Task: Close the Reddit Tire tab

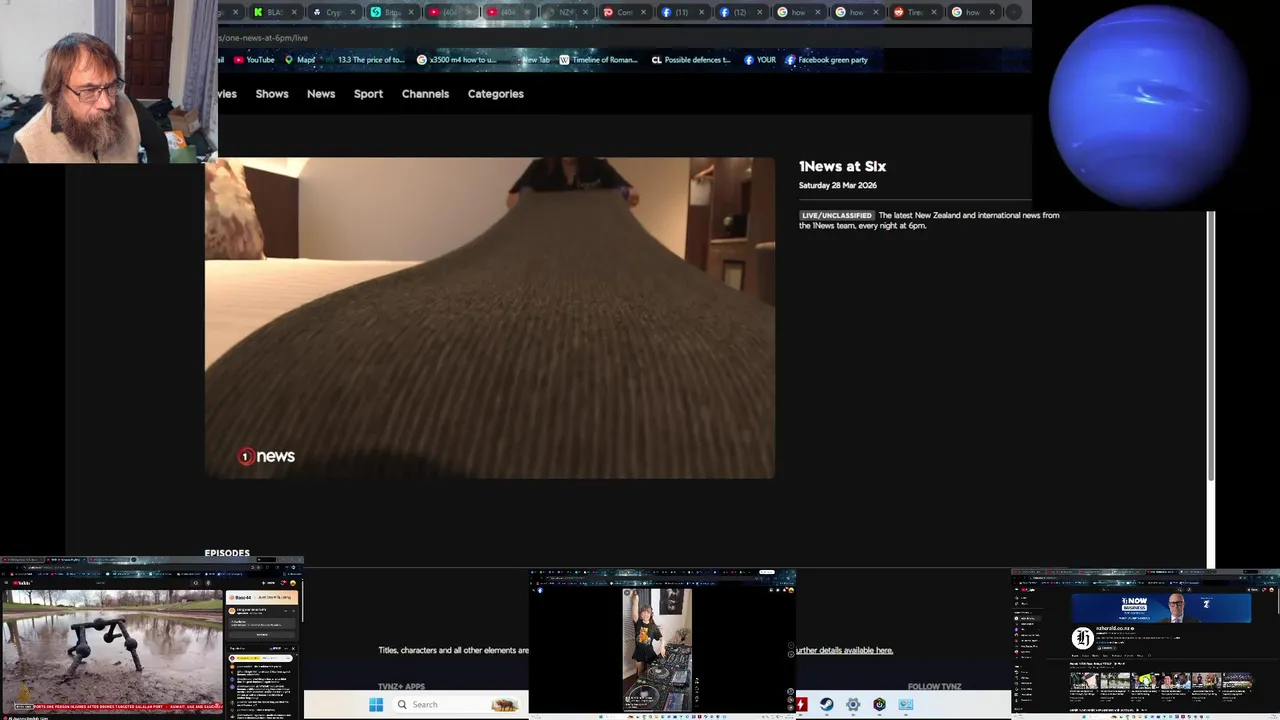Action: click(934, 12)
